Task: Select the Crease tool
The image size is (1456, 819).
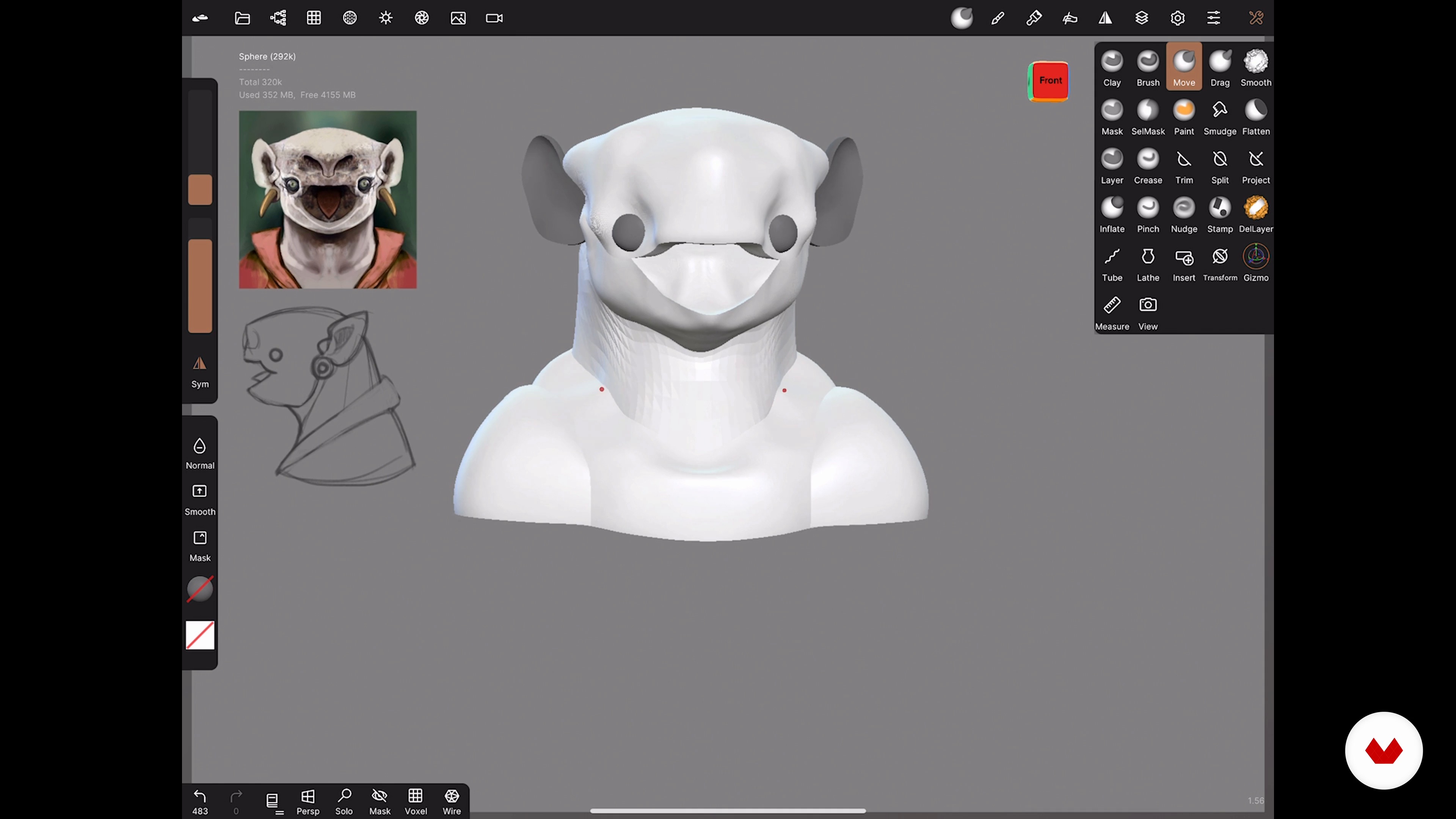Action: (1148, 166)
